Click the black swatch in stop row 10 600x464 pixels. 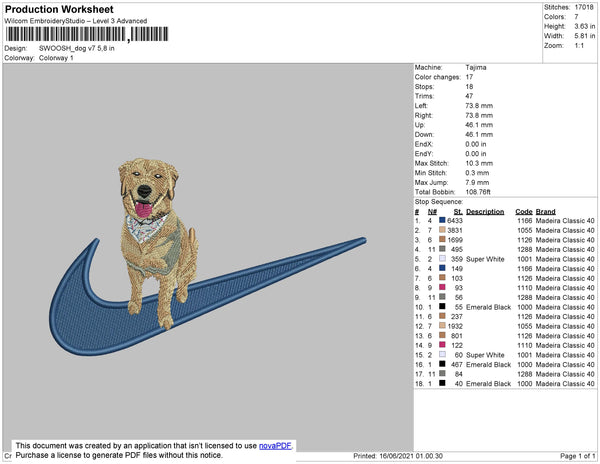click(442, 306)
